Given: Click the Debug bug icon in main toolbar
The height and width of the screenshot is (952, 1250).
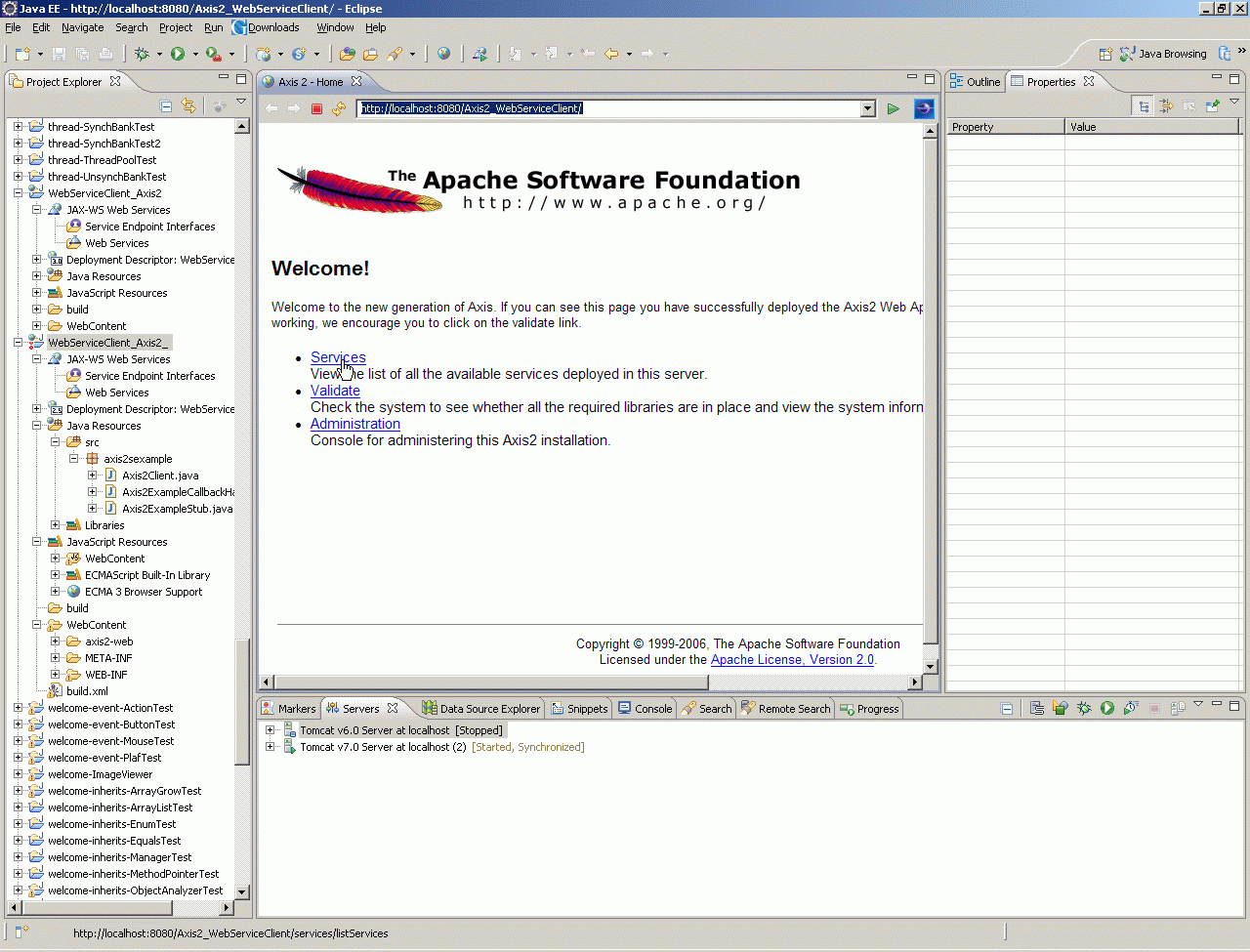Looking at the screenshot, I should point(142,54).
